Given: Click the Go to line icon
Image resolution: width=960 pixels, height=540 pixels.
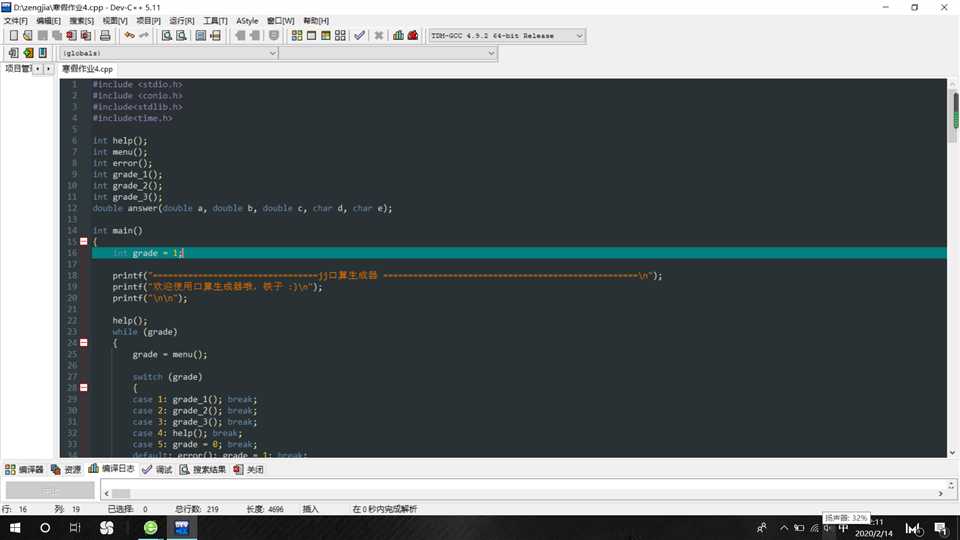Looking at the screenshot, I should 216,36.
